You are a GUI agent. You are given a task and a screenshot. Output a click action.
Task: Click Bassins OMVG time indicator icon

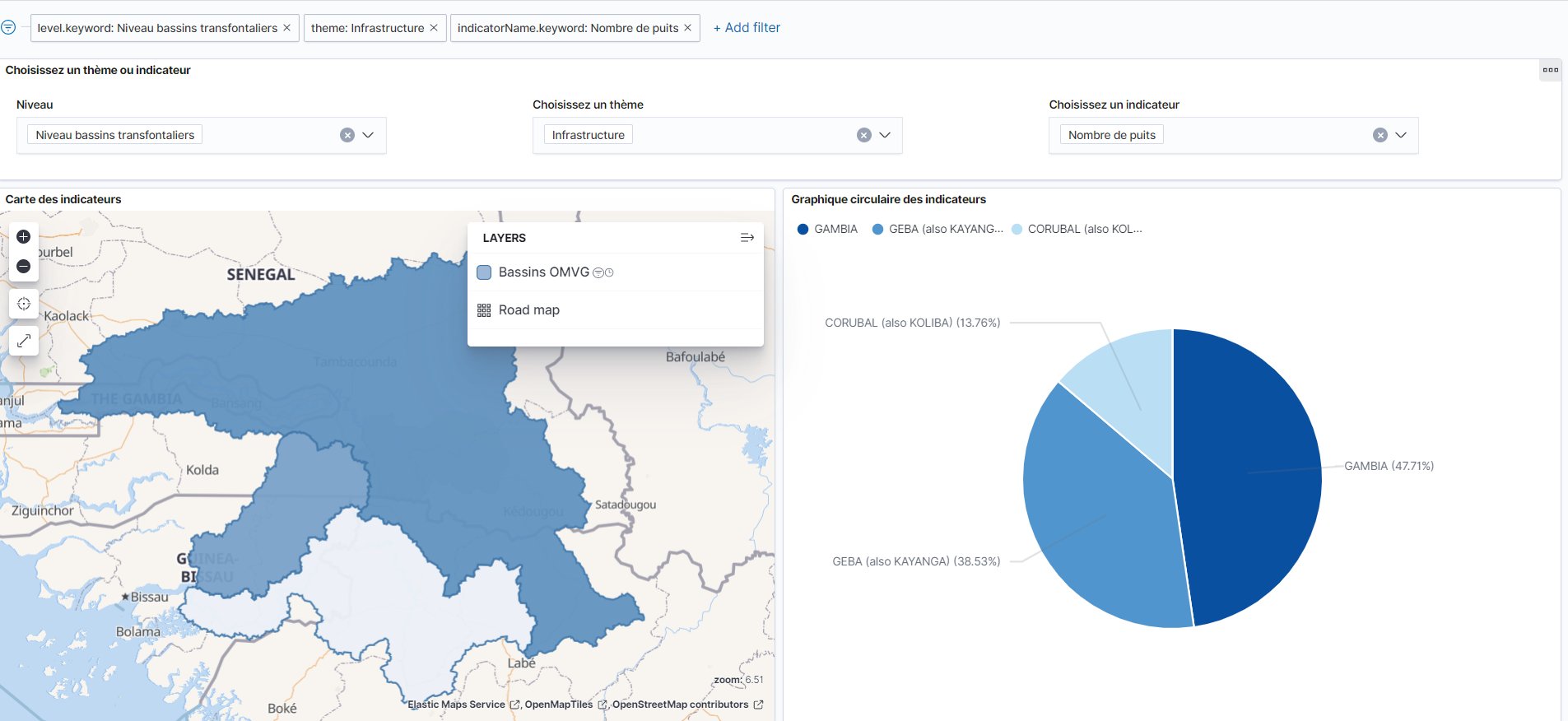click(x=609, y=273)
